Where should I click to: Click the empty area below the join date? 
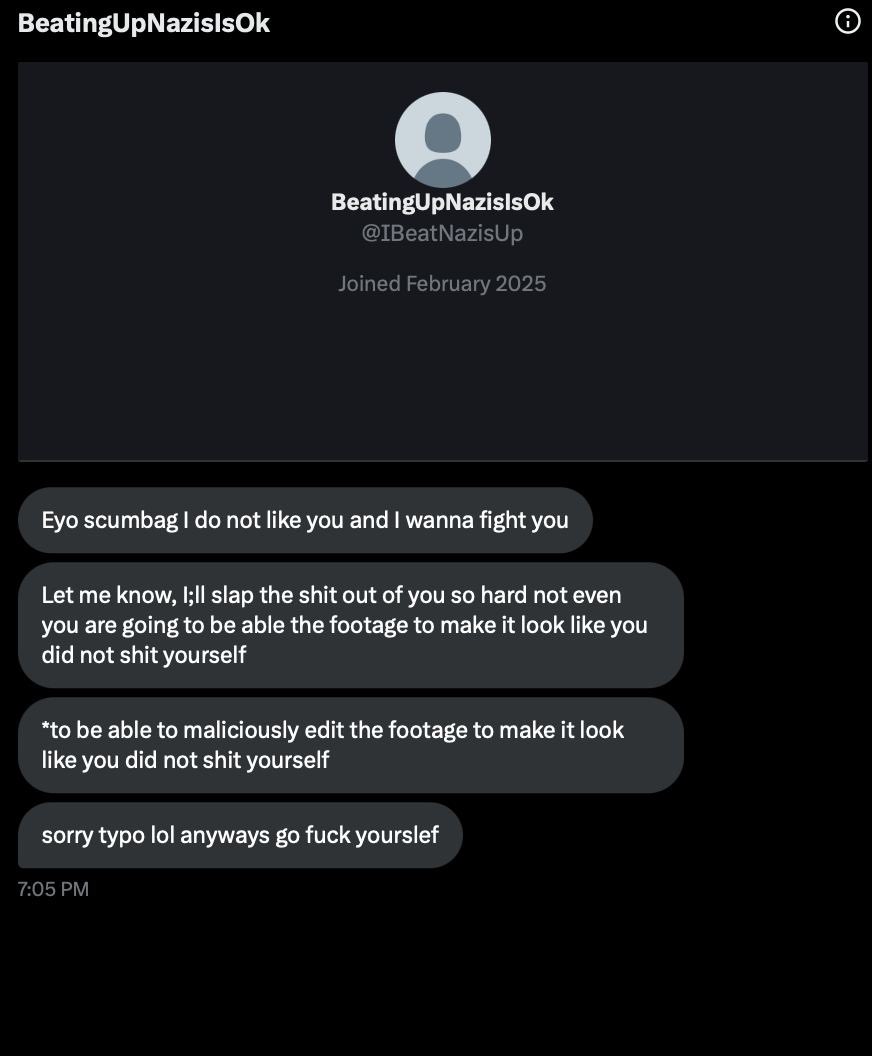click(442, 377)
